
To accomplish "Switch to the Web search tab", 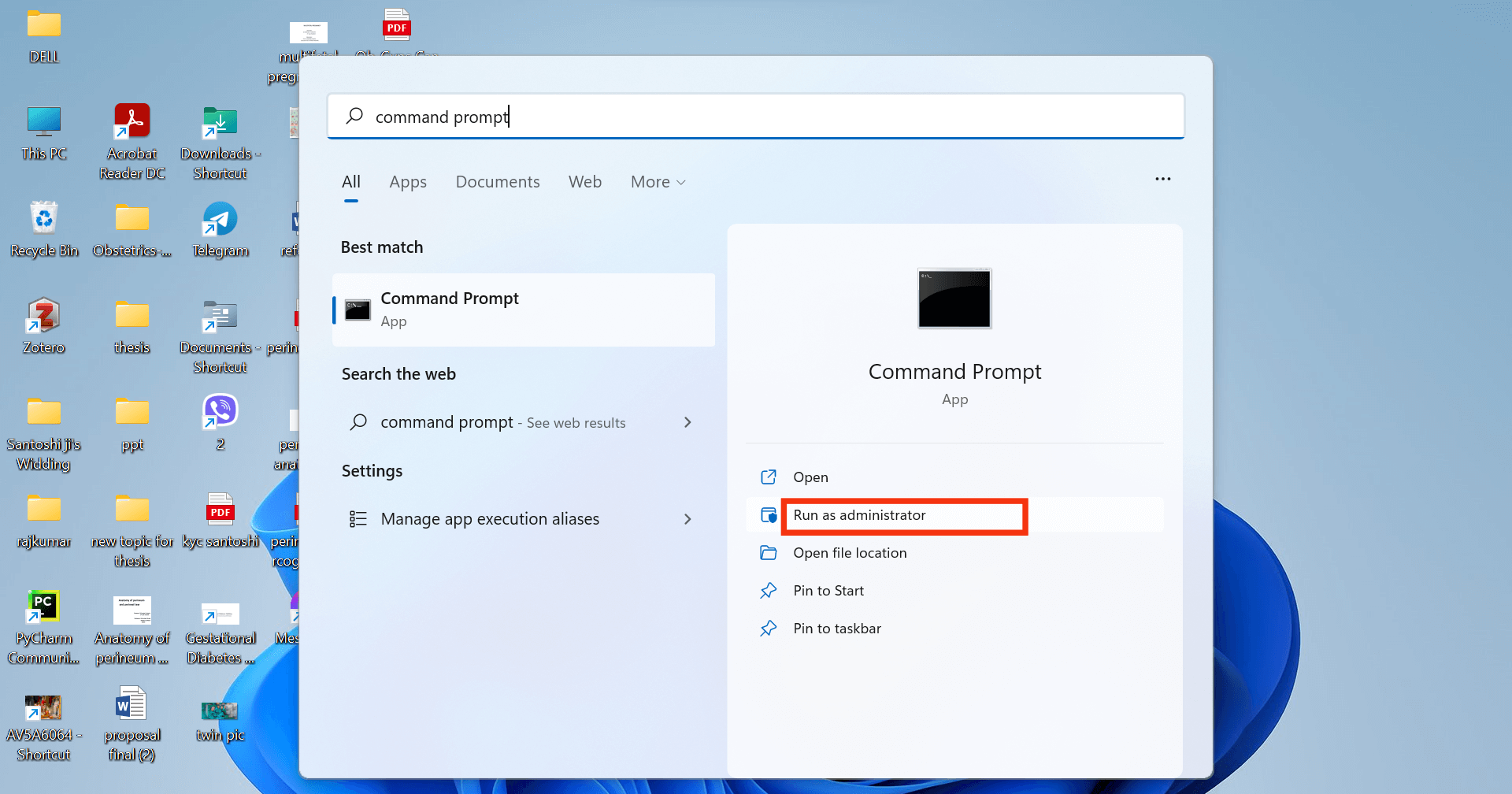I will coord(585,182).
